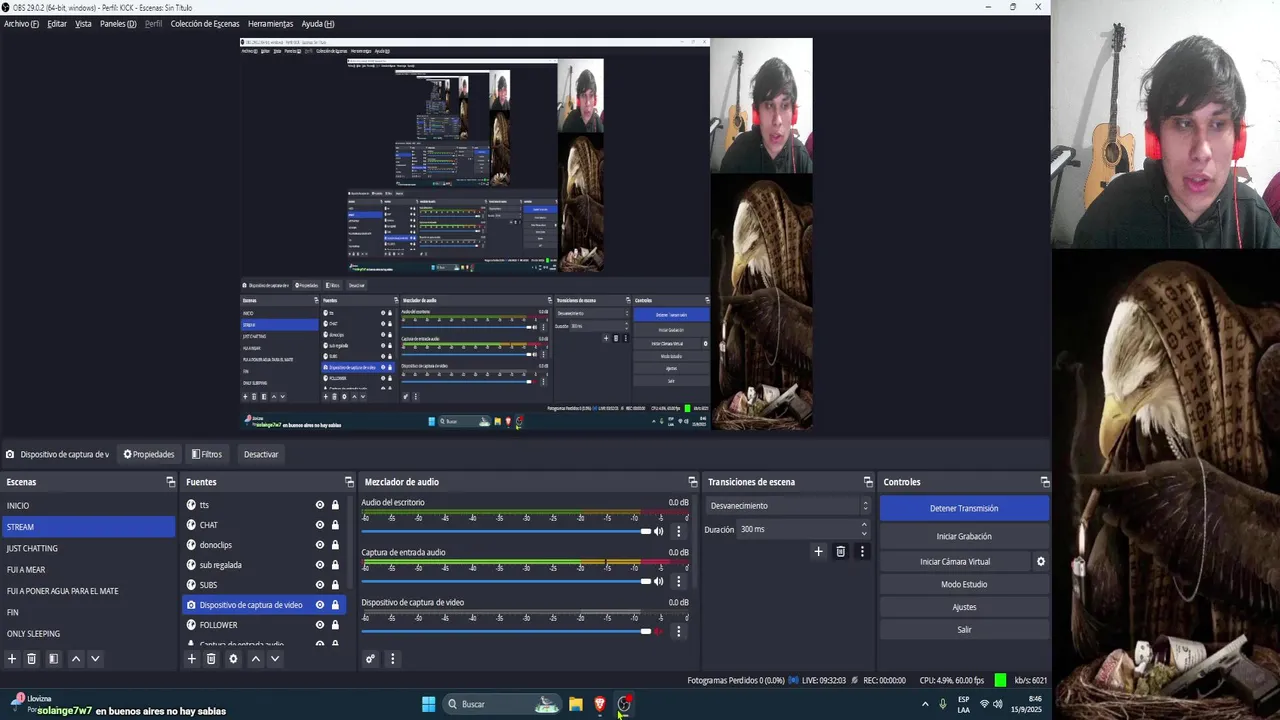Add a new scene with the plus icon
This screenshot has height=720, width=1280.
click(x=12, y=659)
